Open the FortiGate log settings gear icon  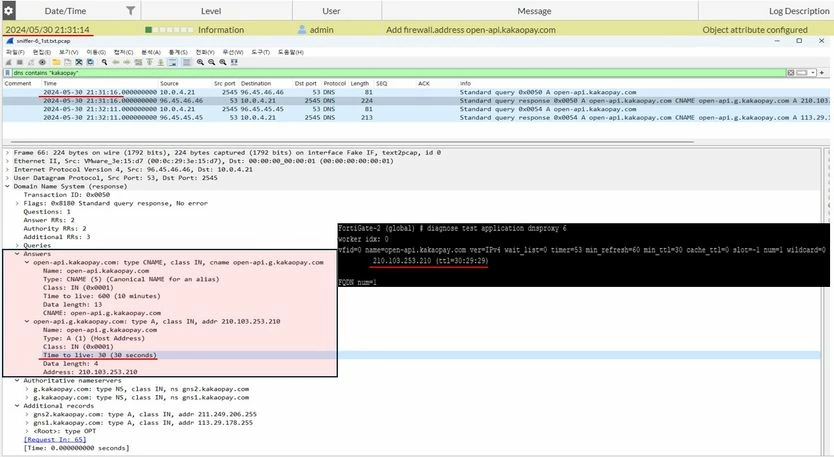8,10
